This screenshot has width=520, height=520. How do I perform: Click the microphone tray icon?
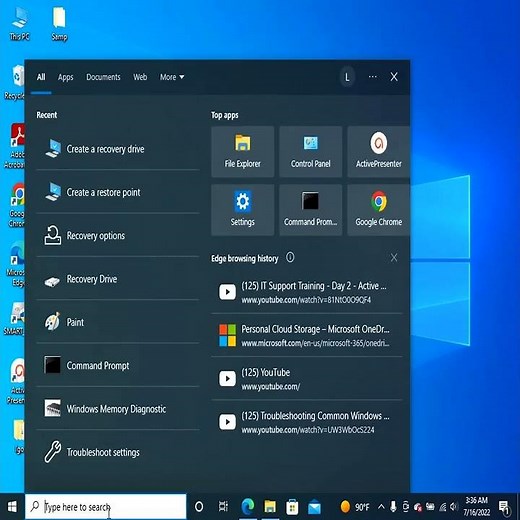point(393,507)
